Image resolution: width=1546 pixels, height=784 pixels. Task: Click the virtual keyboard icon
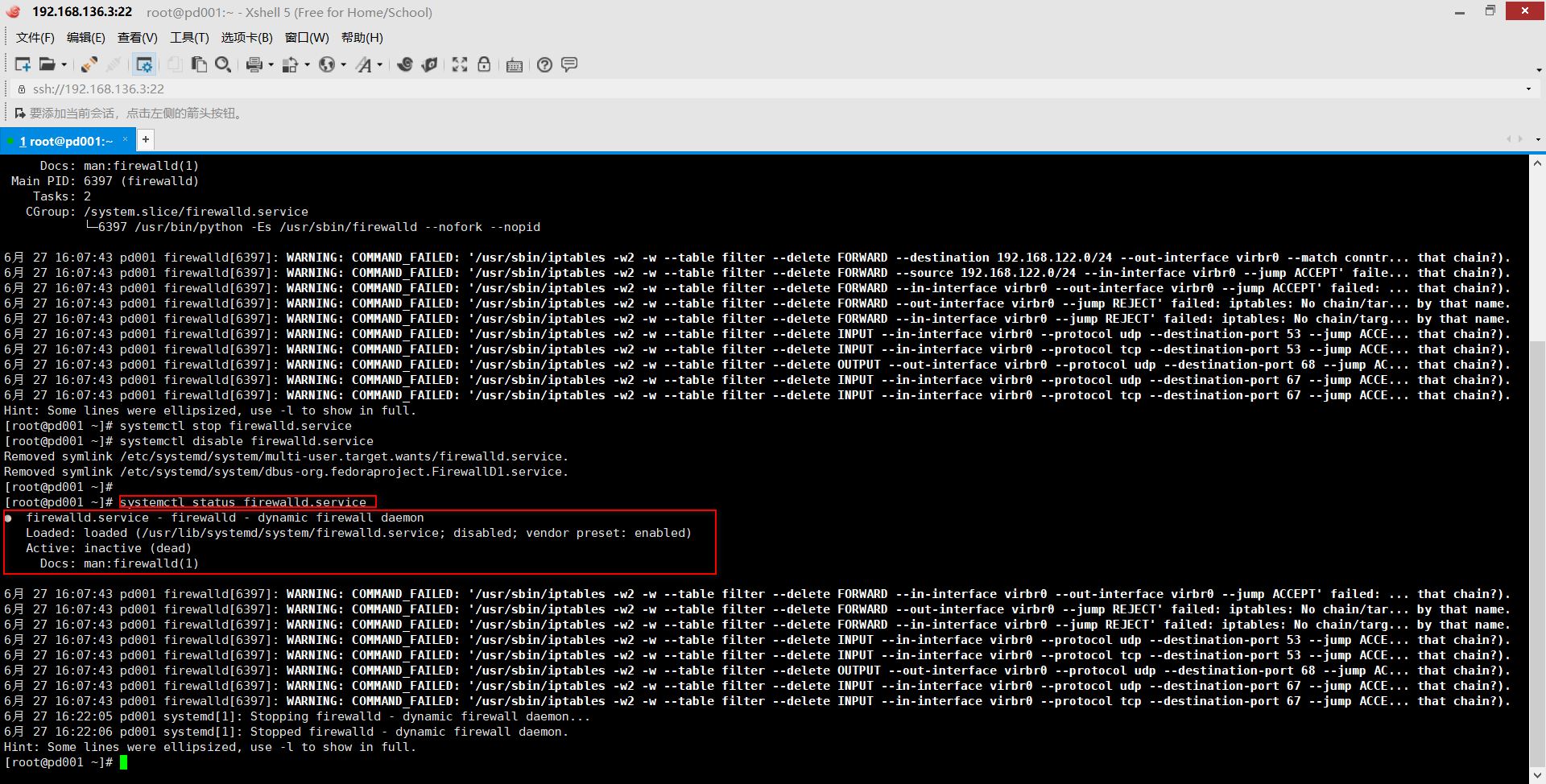tap(515, 65)
